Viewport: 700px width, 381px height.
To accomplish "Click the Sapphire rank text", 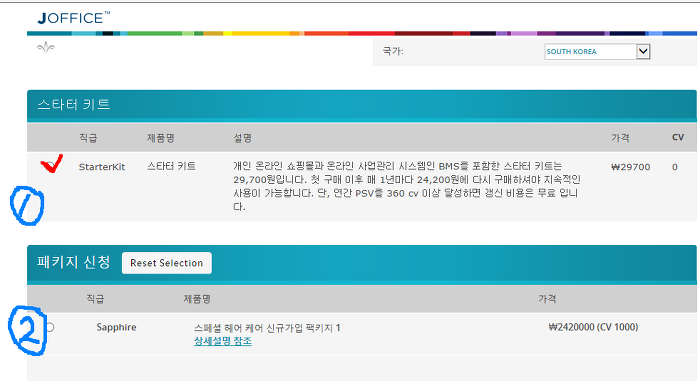I will [x=117, y=327].
